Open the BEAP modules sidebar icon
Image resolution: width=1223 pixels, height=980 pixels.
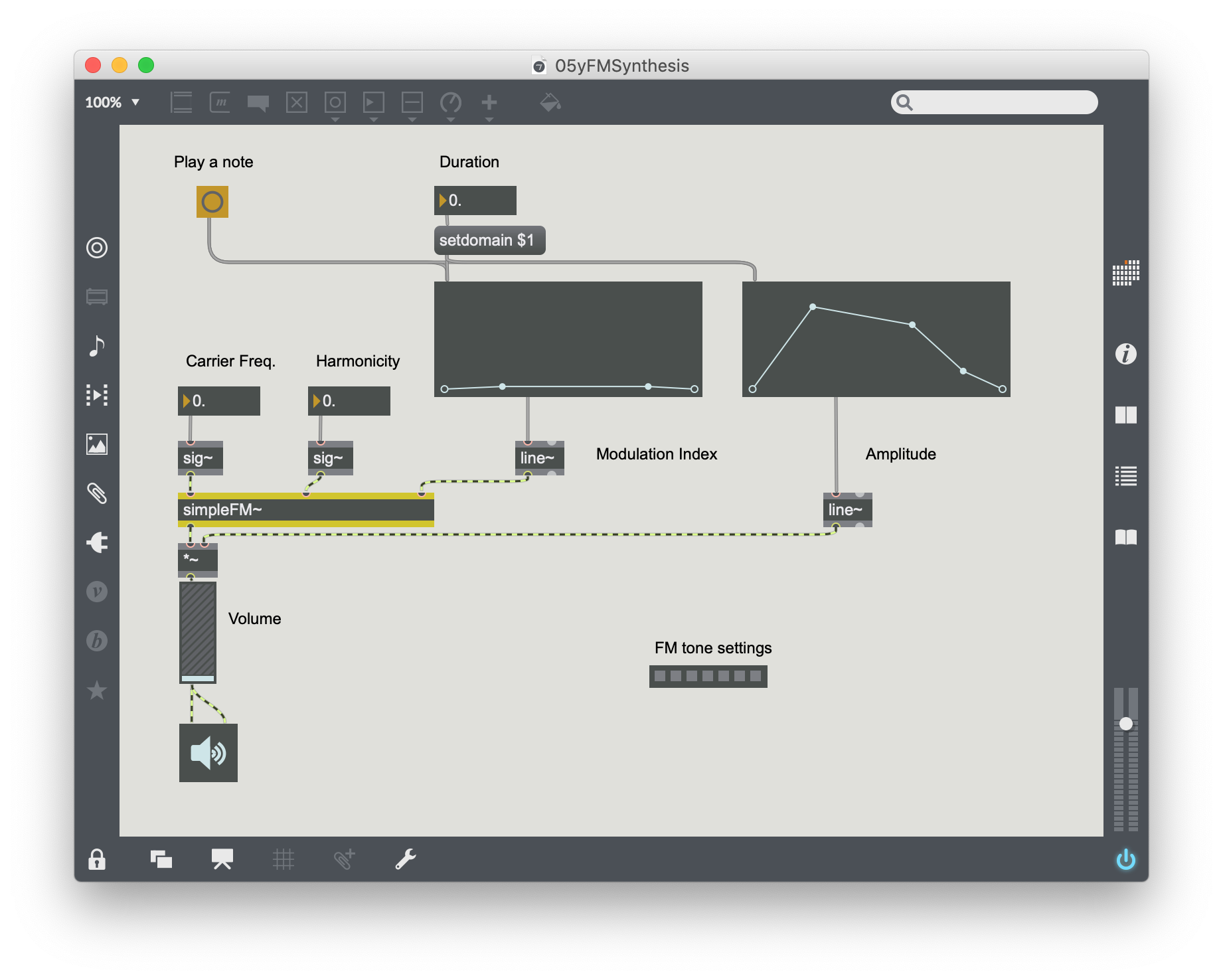pyautogui.click(x=97, y=641)
